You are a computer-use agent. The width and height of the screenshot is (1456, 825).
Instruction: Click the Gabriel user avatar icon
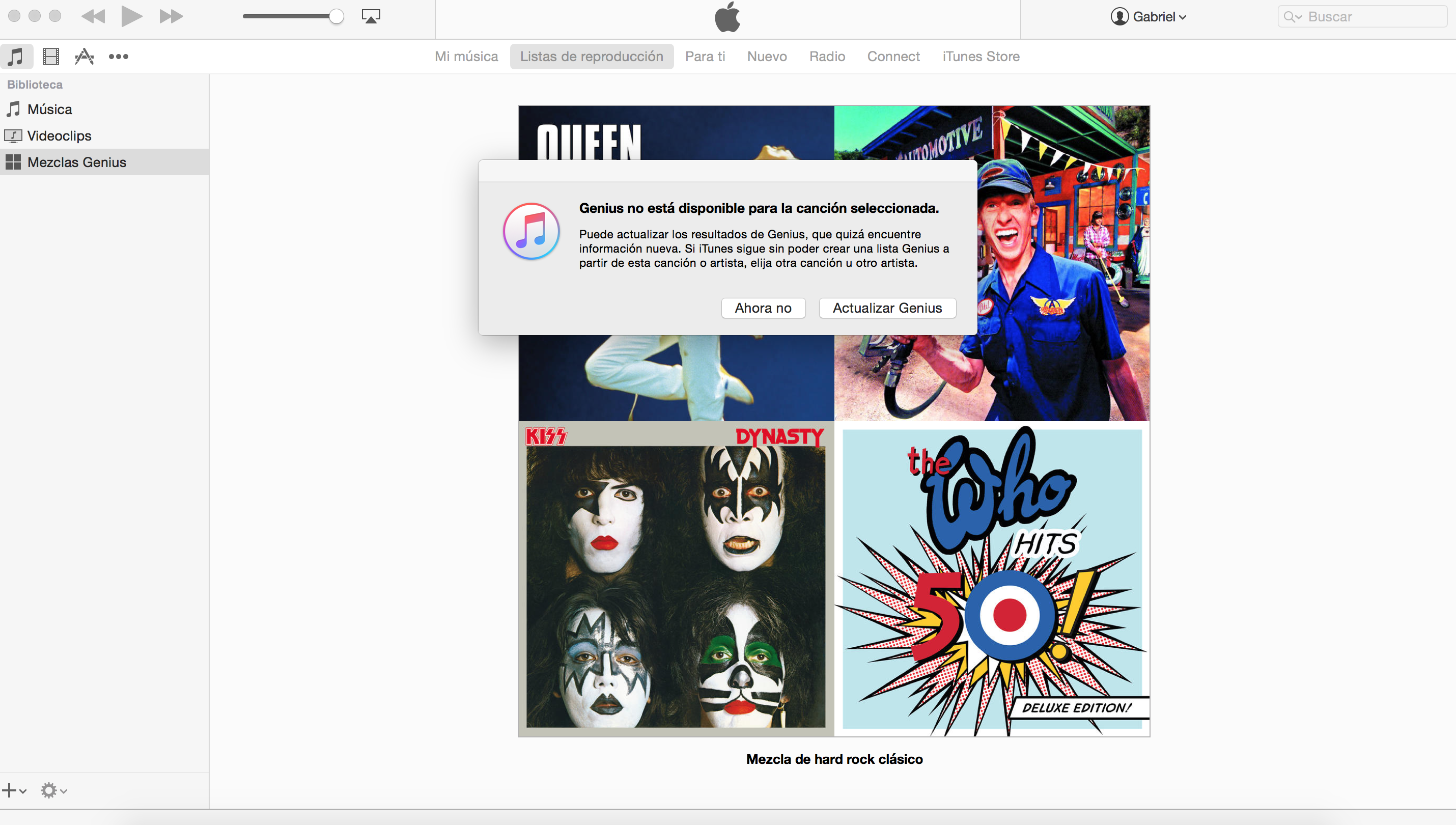click(x=1119, y=17)
